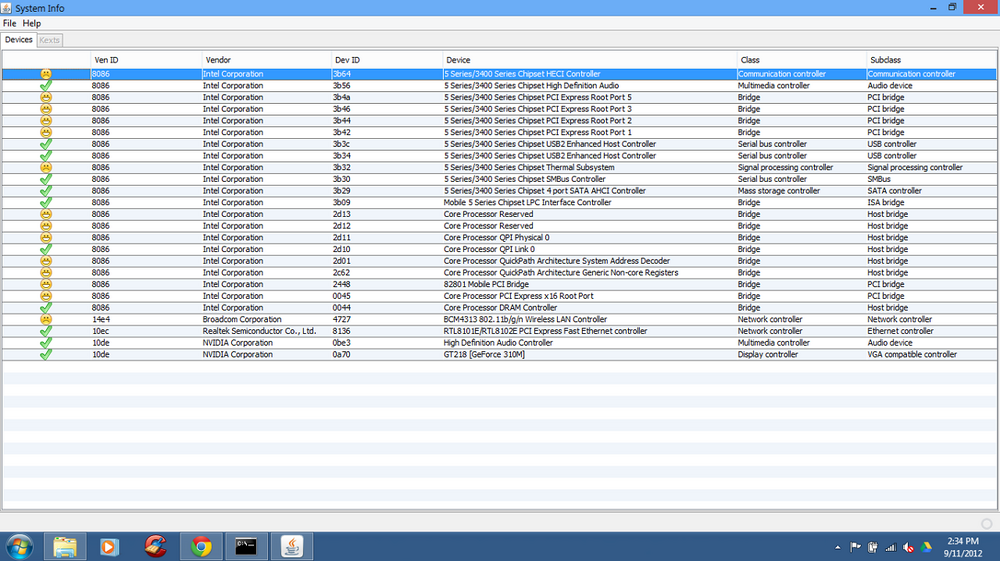Open the File menu
1000x561 pixels.
pyautogui.click(x=9, y=23)
